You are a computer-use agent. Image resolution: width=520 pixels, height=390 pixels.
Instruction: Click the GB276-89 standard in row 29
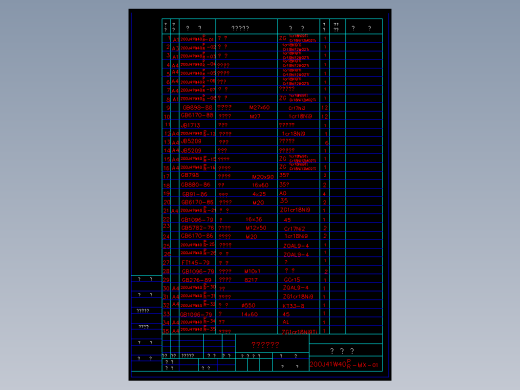[x=197, y=280]
